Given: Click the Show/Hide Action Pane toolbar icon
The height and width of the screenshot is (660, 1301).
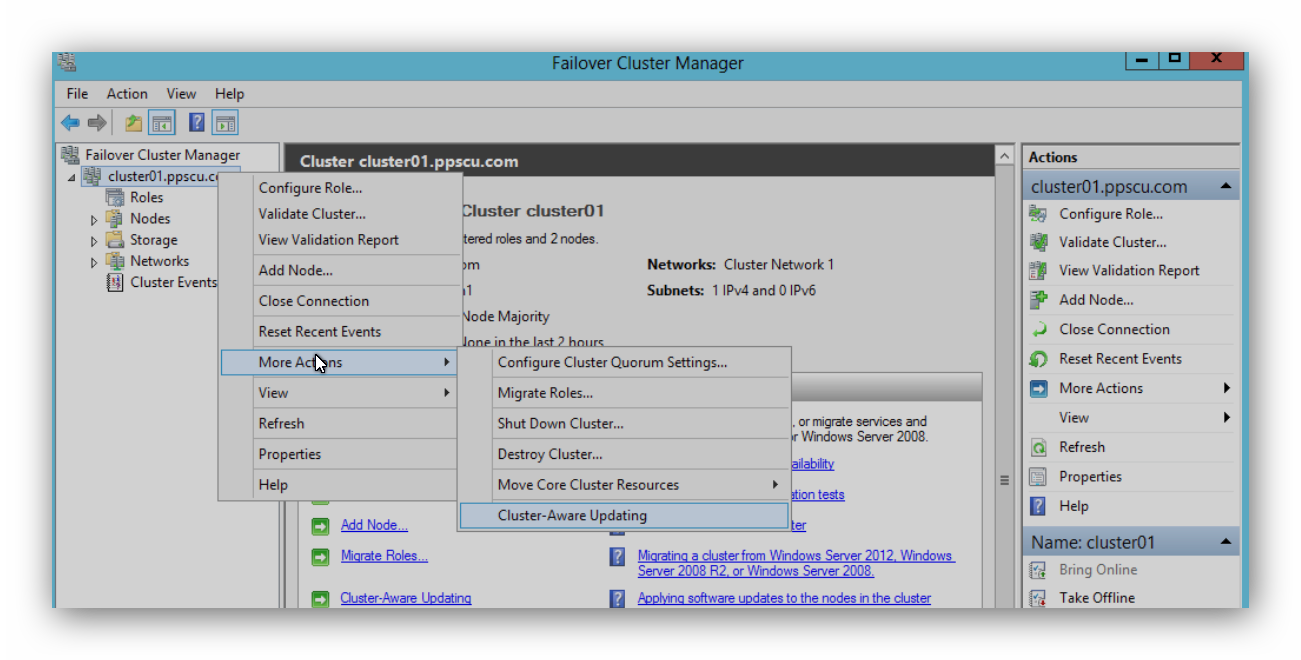Looking at the screenshot, I should coord(226,122).
